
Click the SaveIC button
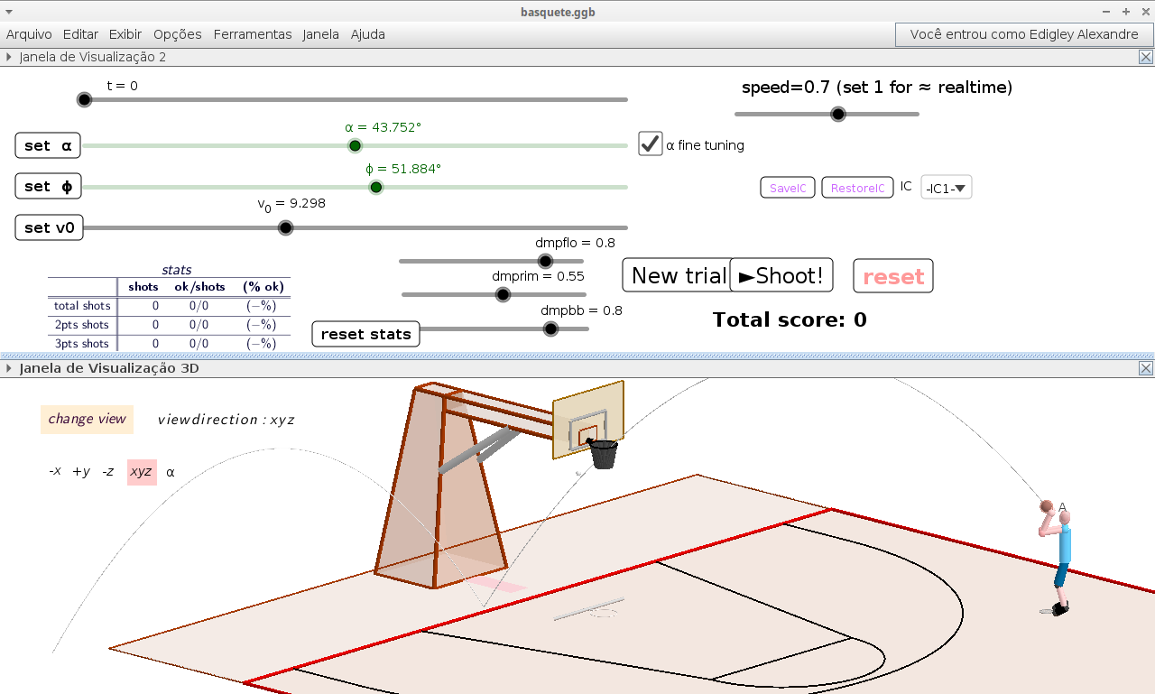click(x=787, y=188)
